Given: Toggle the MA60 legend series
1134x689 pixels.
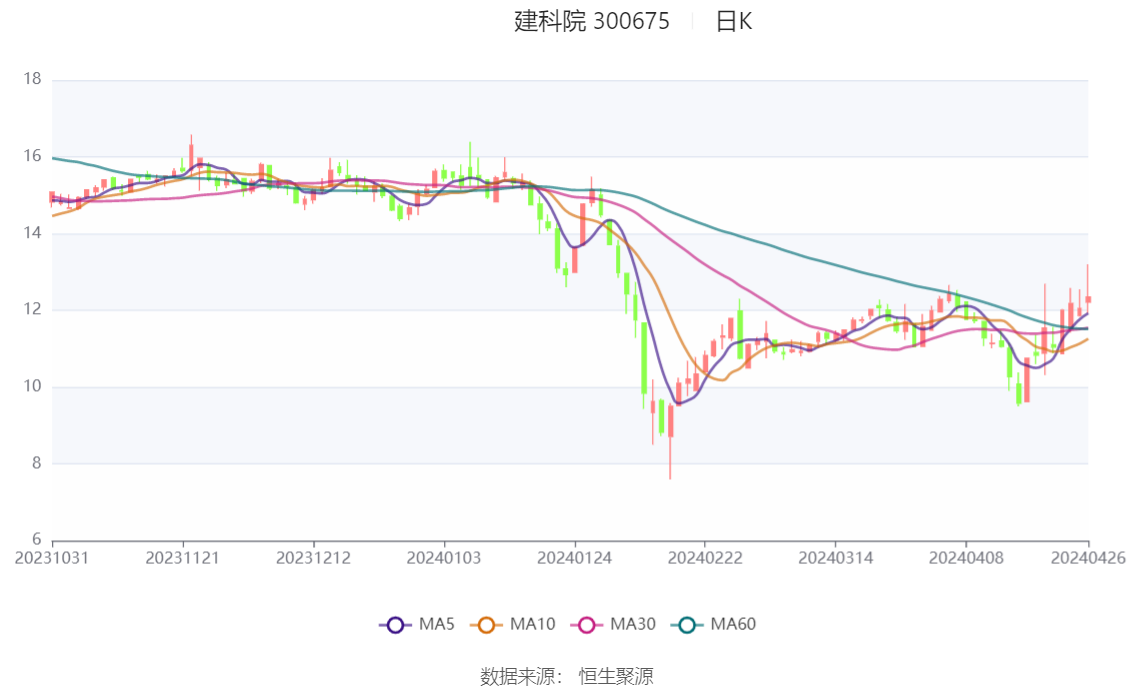Looking at the screenshot, I should [x=714, y=625].
